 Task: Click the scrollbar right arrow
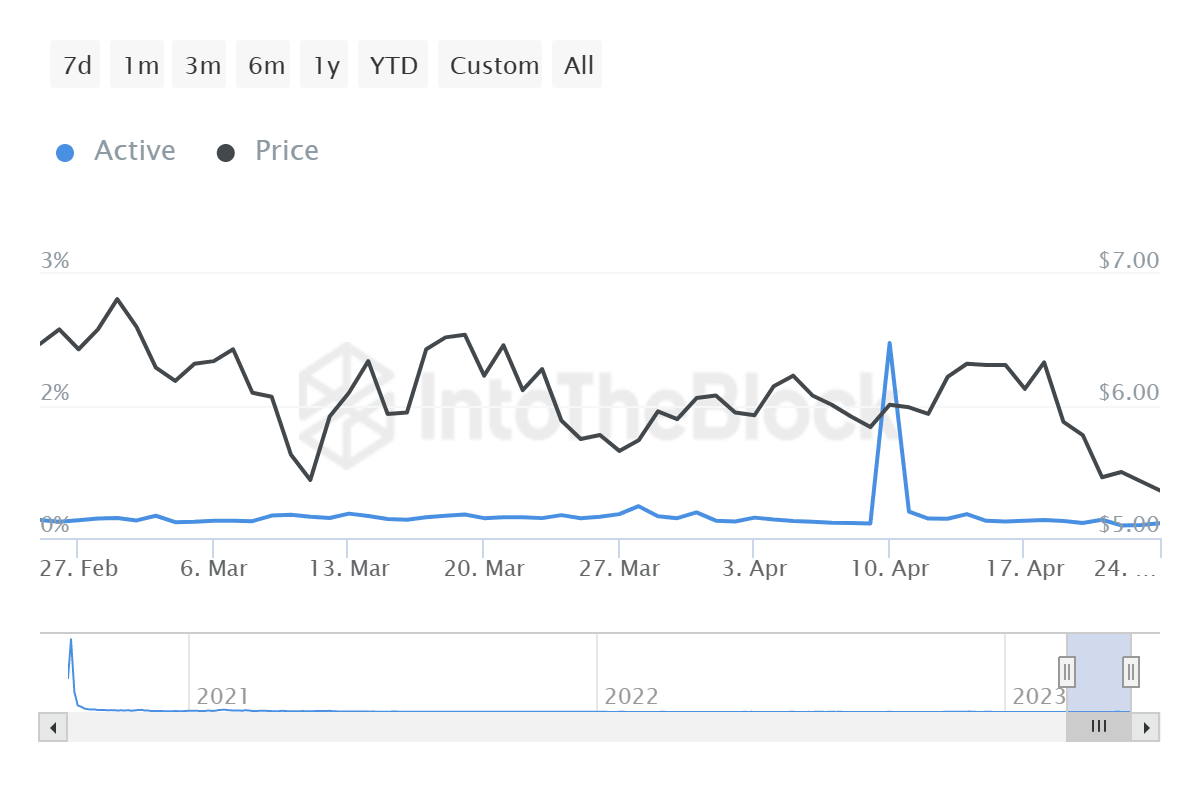(x=1147, y=727)
